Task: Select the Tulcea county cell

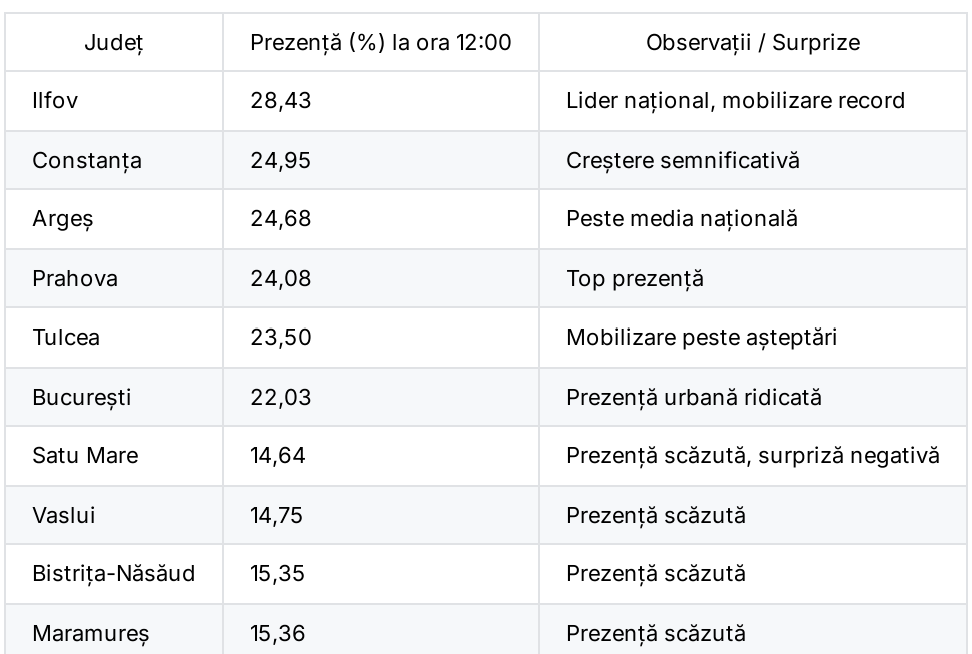Action: (x=66, y=337)
